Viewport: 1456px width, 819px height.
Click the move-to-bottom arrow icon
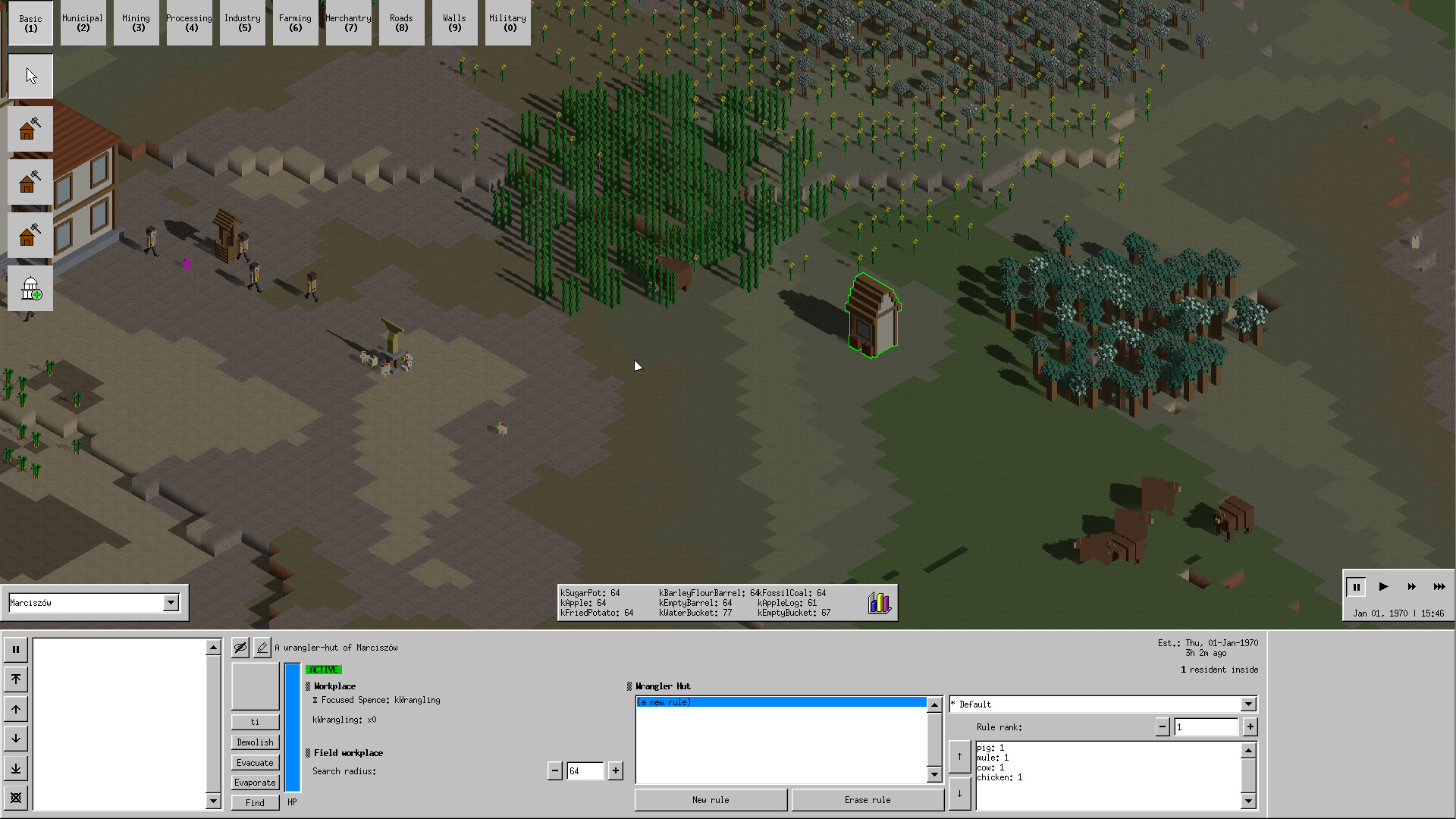pos(16,768)
